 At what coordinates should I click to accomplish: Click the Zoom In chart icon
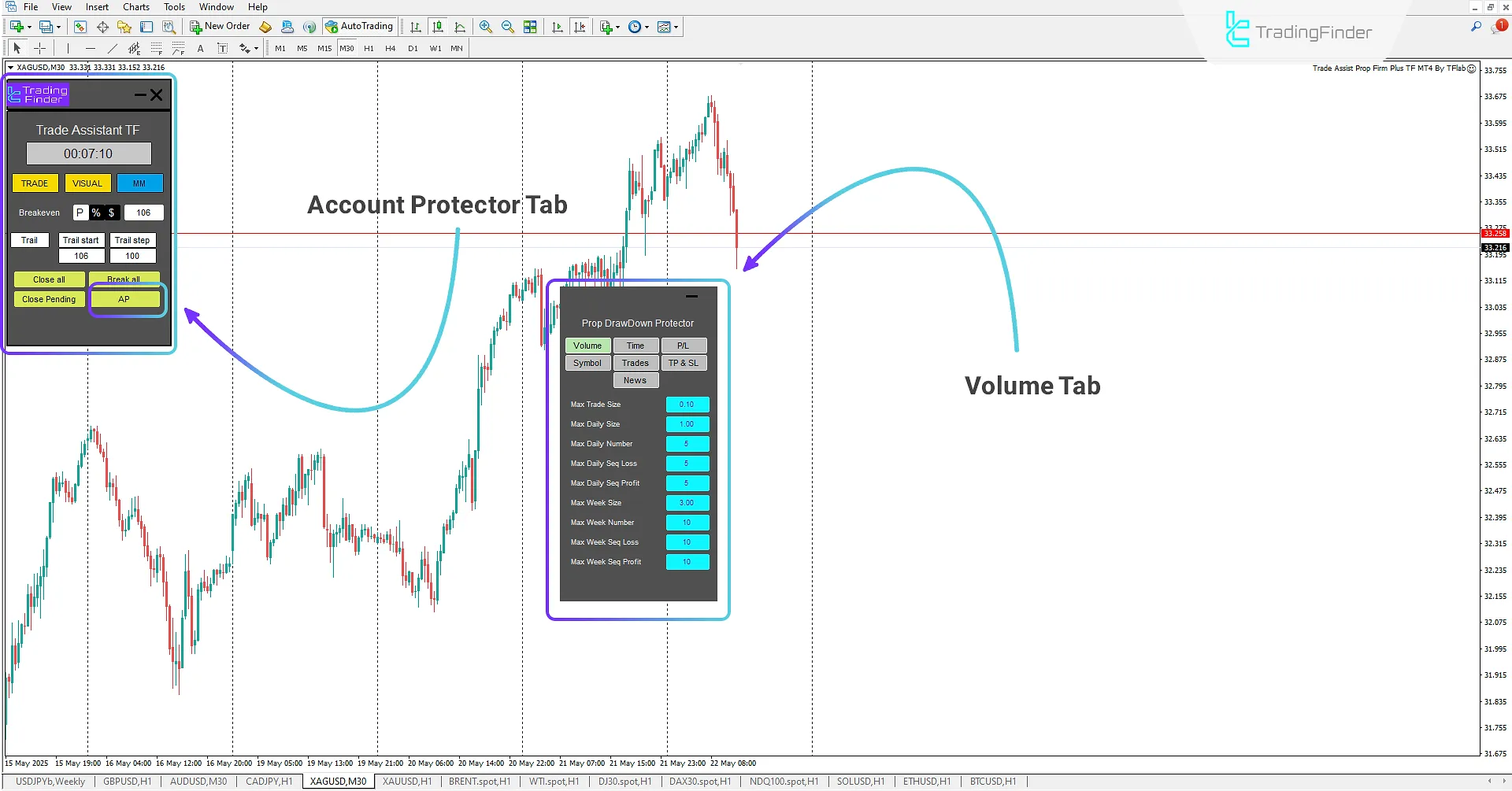coord(486,26)
